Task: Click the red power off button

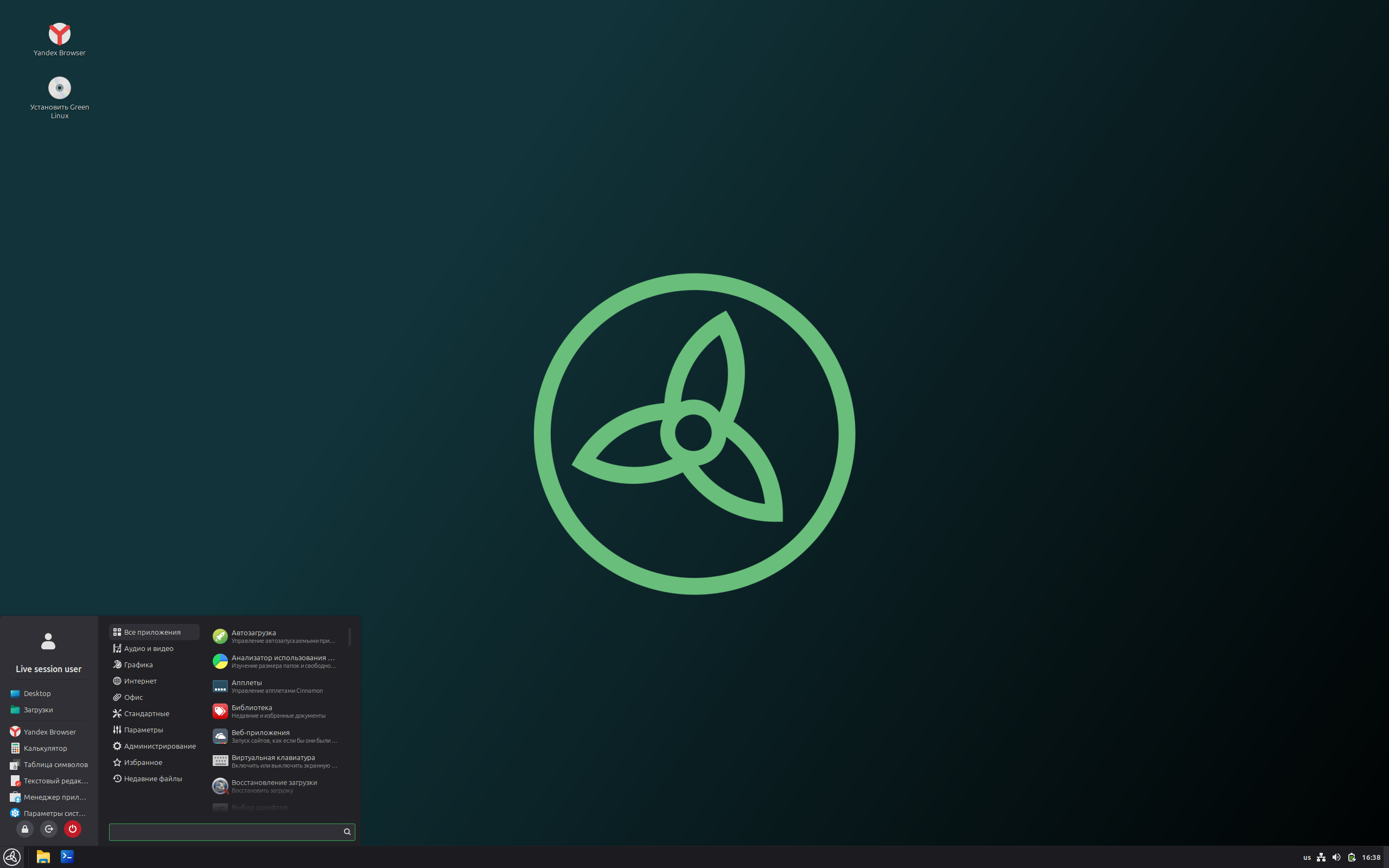Action: pyautogui.click(x=72, y=829)
